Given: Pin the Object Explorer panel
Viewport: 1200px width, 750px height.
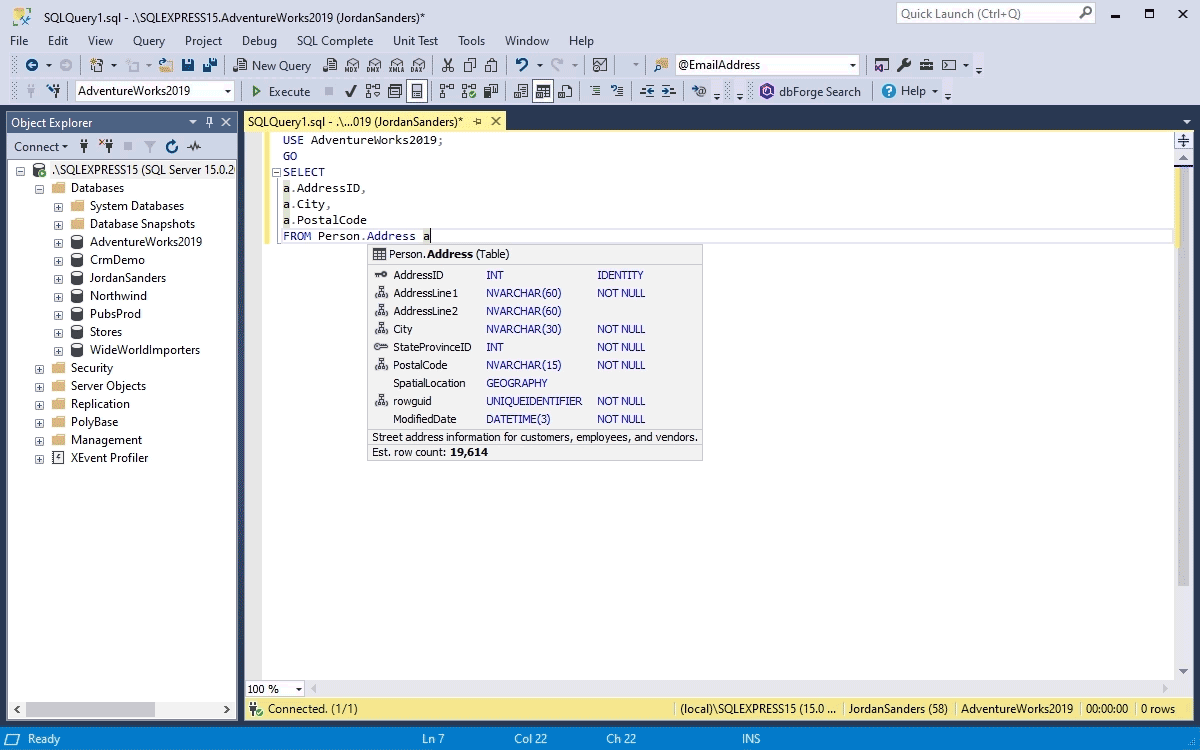Looking at the screenshot, I should point(209,122).
